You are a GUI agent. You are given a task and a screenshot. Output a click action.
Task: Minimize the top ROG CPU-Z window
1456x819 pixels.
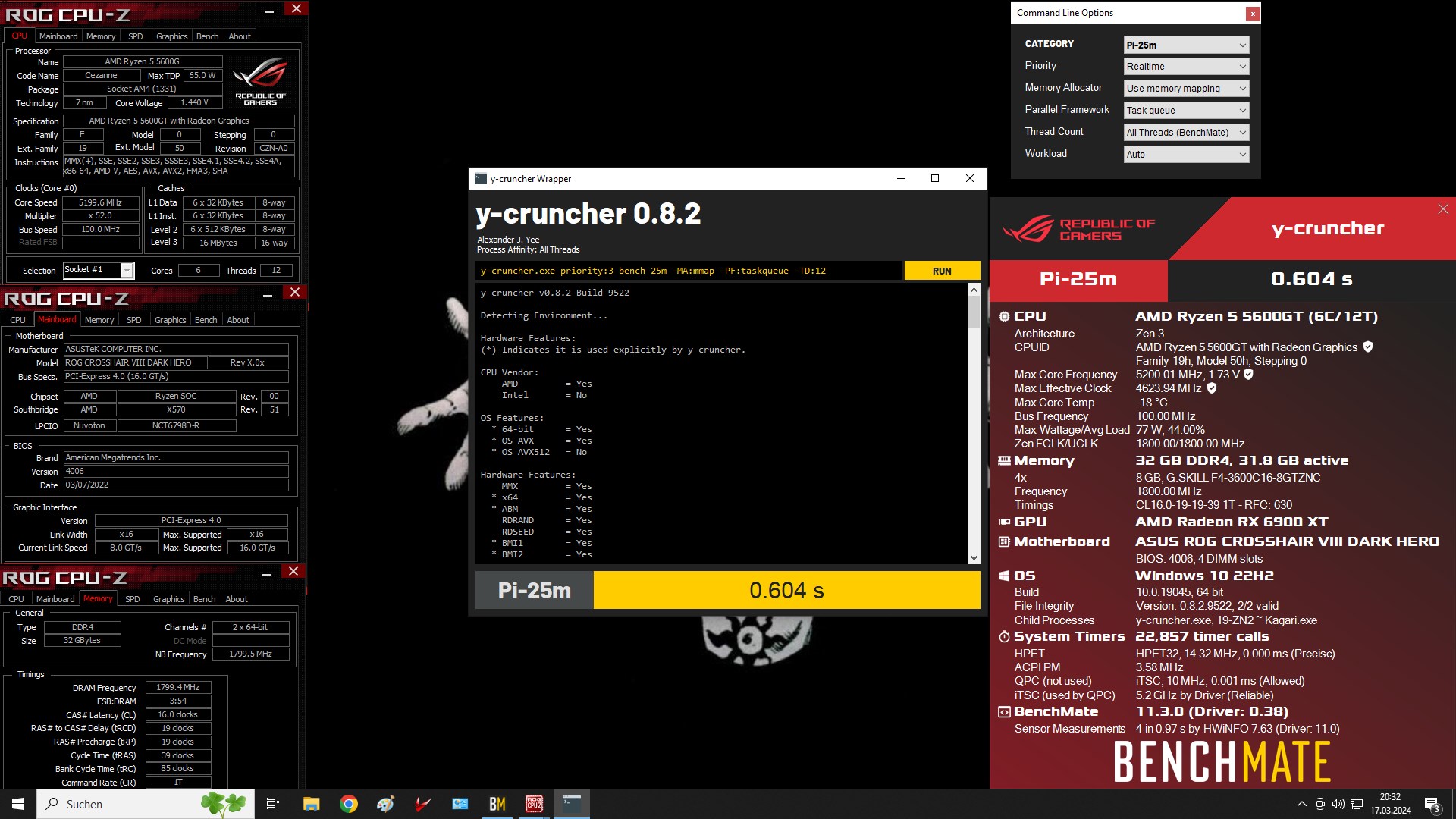pos(269,11)
